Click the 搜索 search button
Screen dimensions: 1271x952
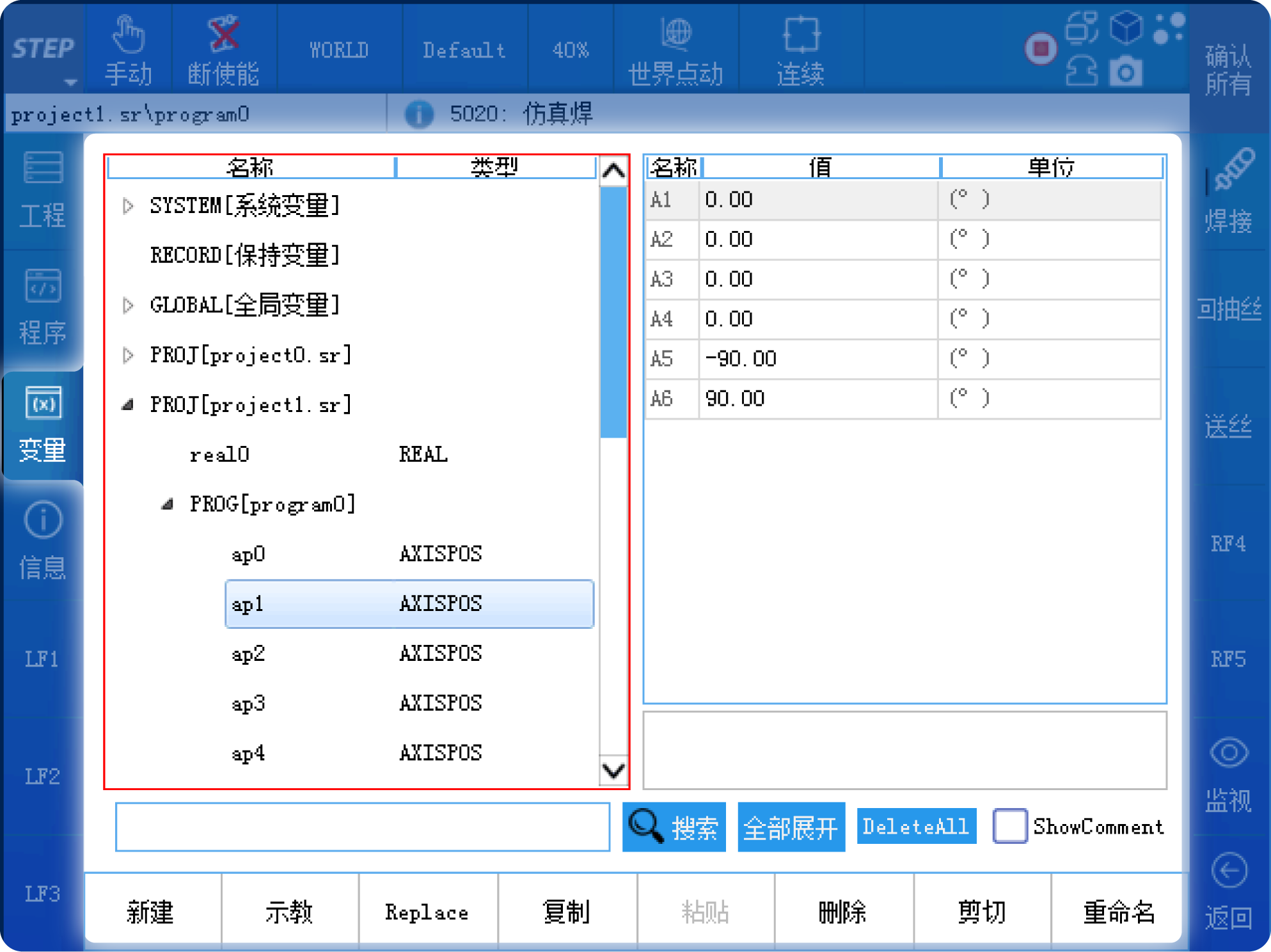674,827
